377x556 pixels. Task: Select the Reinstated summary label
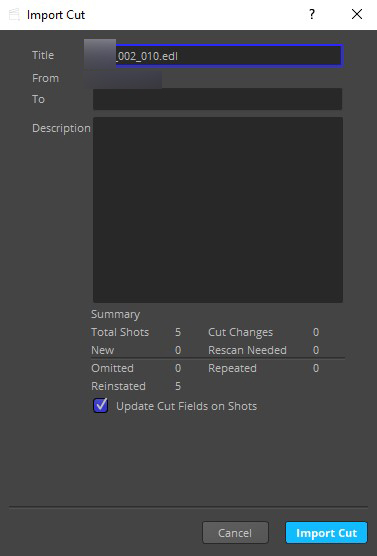(x=118, y=386)
